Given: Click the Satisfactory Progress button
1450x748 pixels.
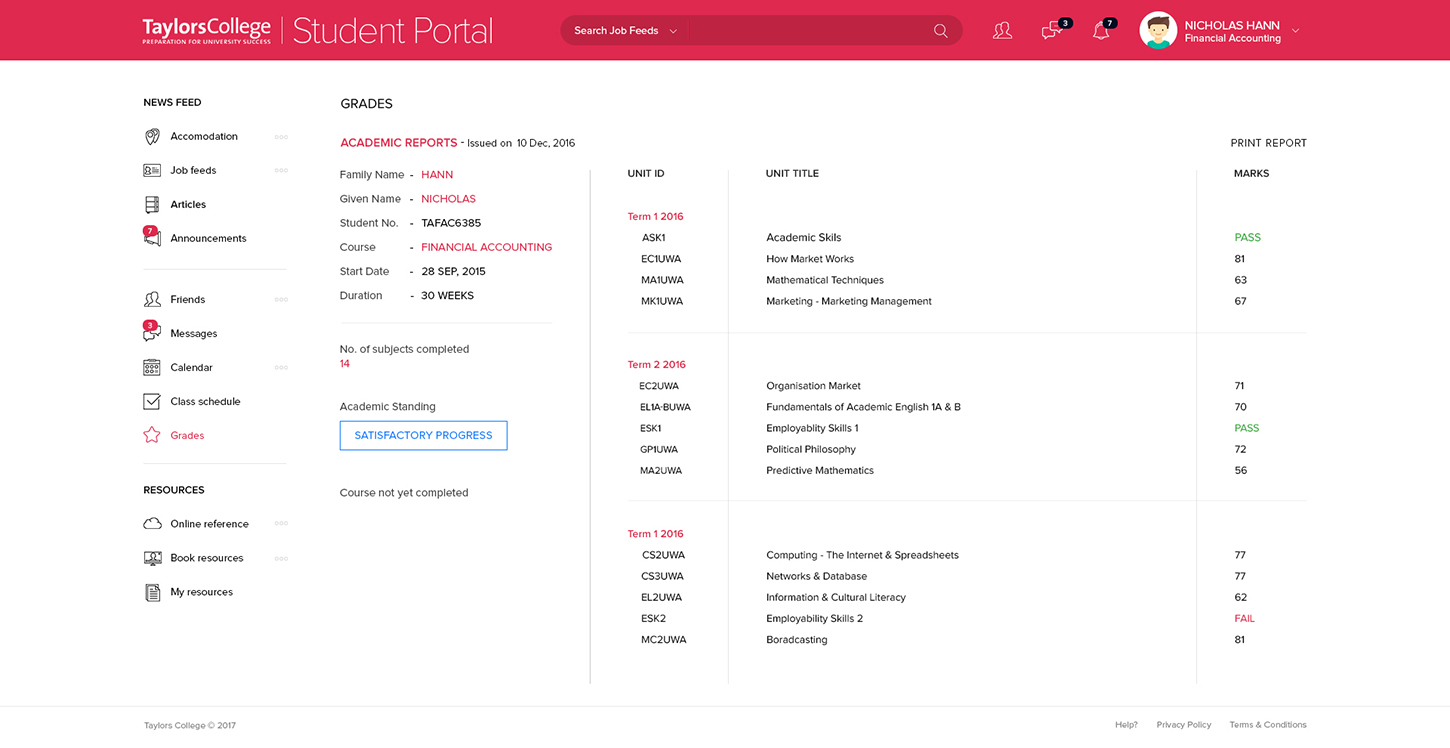Looking at the screenshot, I should [423, 435].
